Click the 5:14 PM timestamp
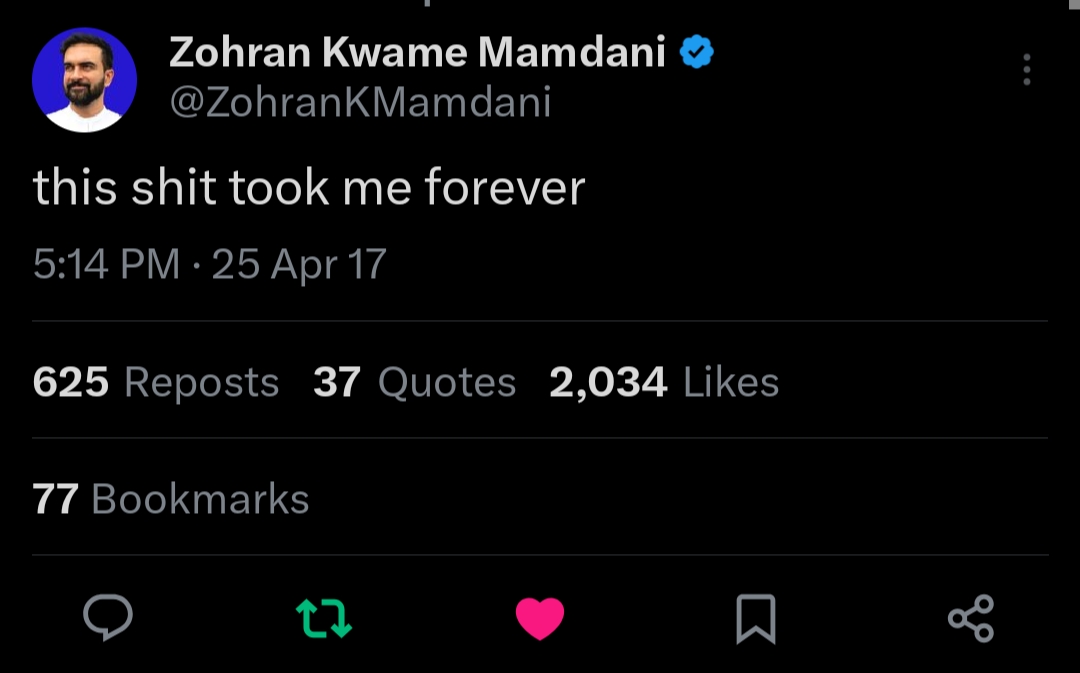 coord(106,264)
